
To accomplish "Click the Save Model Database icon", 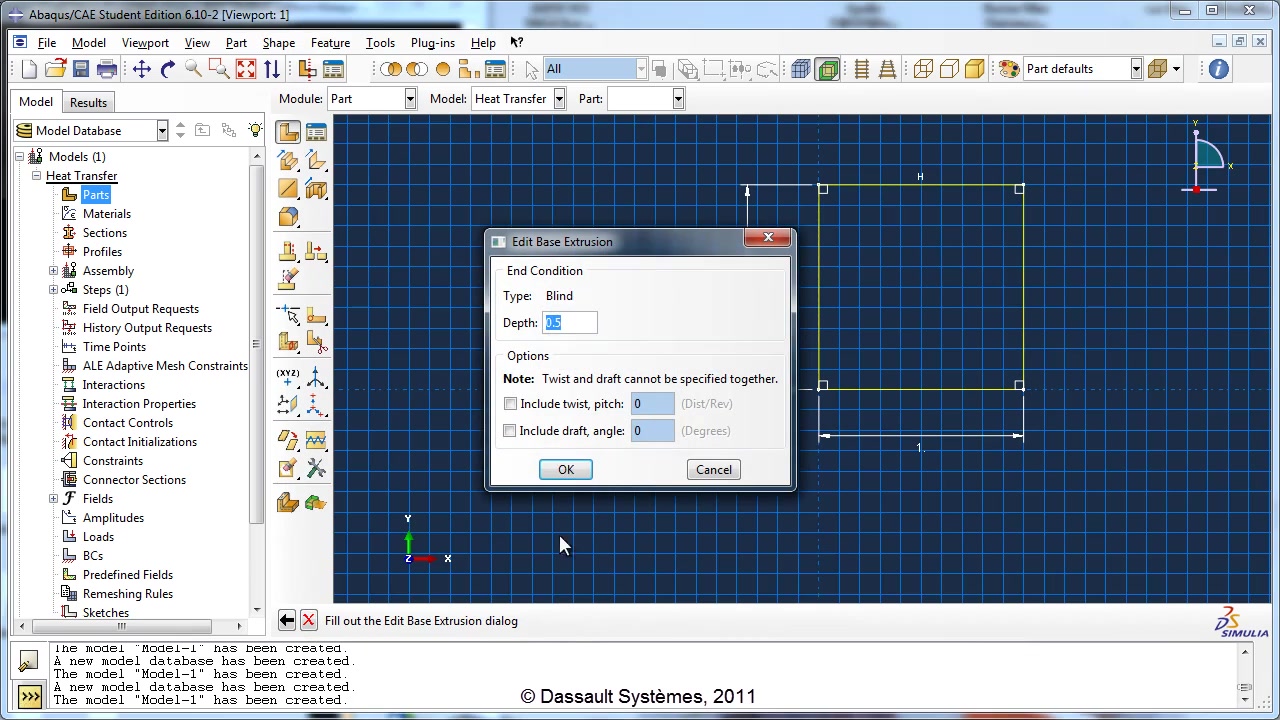I will (x=81, y=69).
